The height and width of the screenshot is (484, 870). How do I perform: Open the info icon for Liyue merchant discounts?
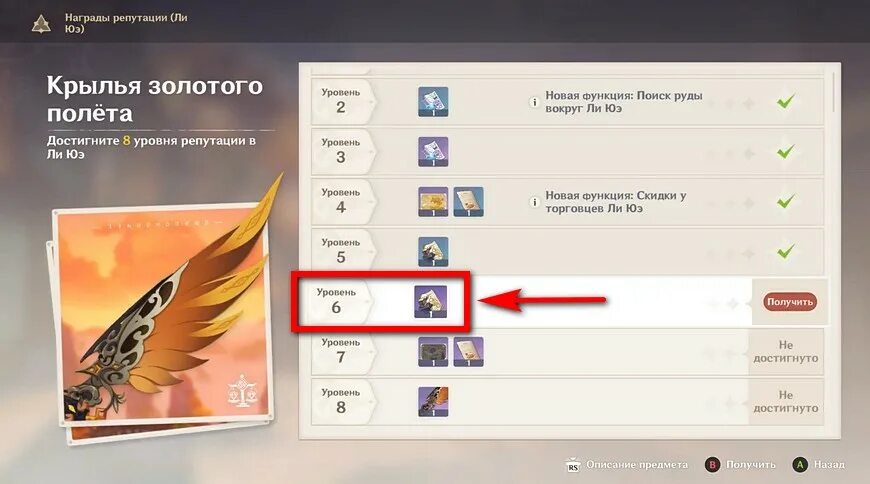tap(534, 202)
